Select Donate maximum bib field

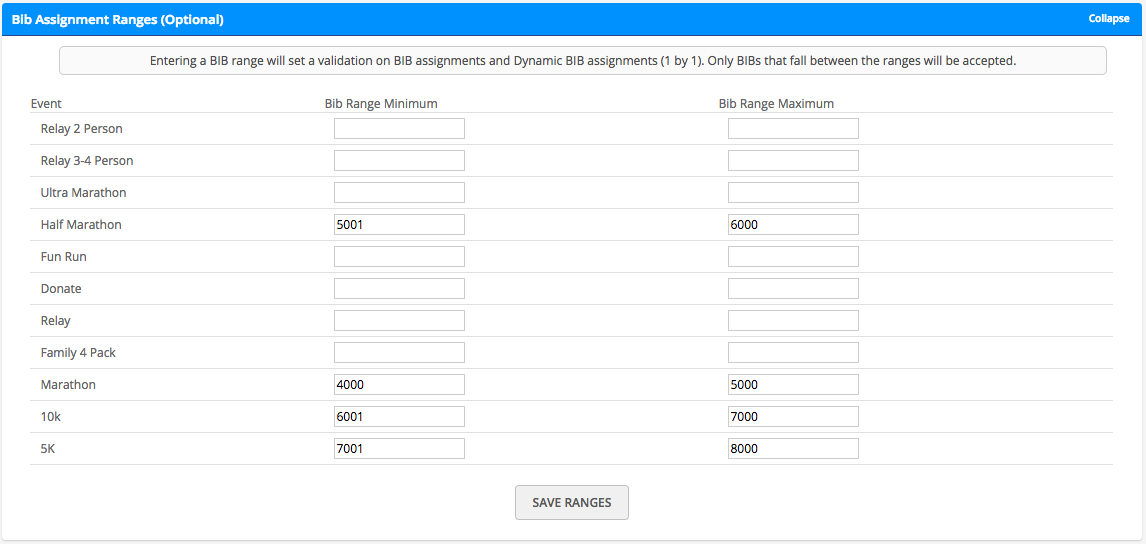point(793,288)
